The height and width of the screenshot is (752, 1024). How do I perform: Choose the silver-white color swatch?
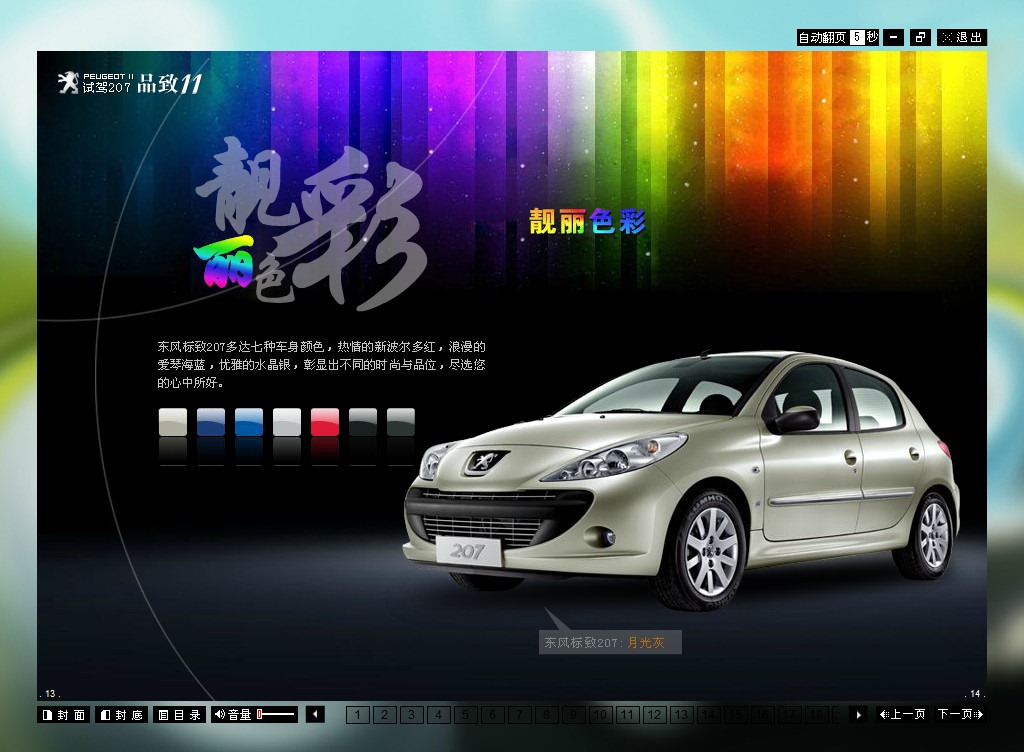[x=287, y=422]
